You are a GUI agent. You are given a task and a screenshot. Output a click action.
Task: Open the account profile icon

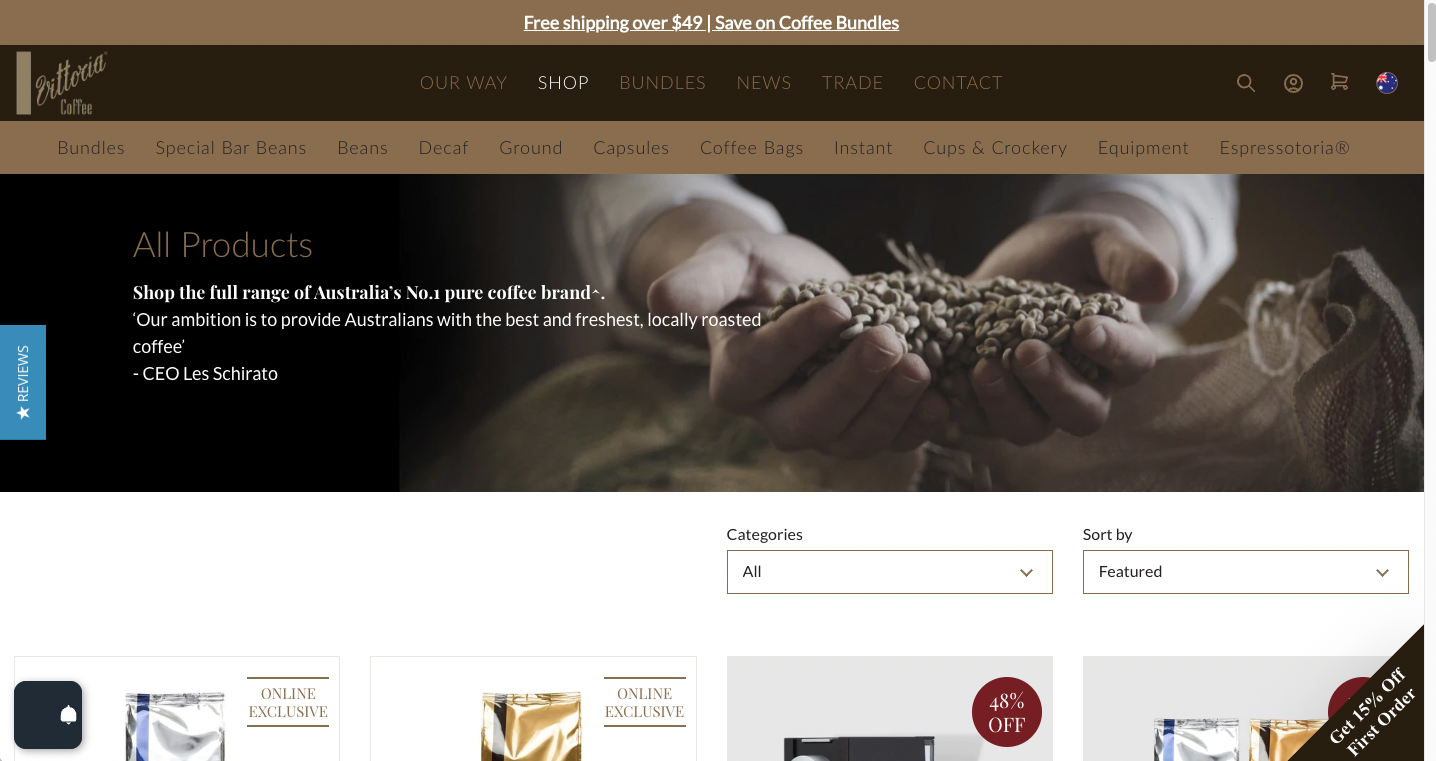(1293, 83)
